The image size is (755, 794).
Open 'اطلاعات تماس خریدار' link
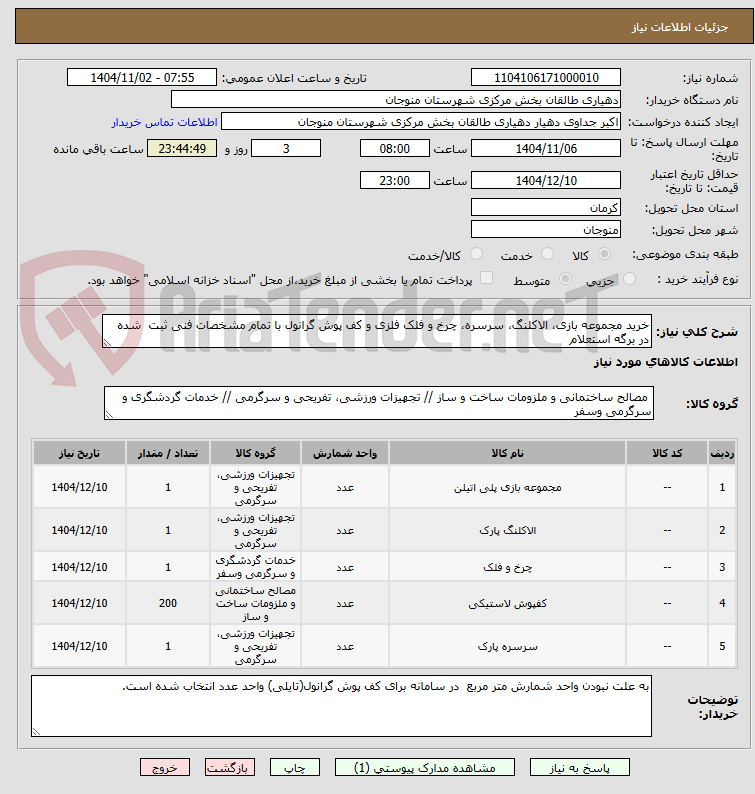(x=165, y=123)
